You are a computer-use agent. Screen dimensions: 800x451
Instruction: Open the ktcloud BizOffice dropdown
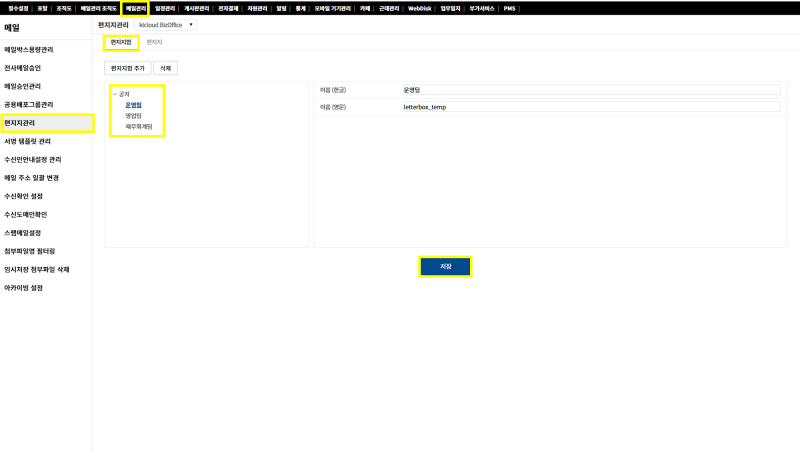[x=167, y=24]
